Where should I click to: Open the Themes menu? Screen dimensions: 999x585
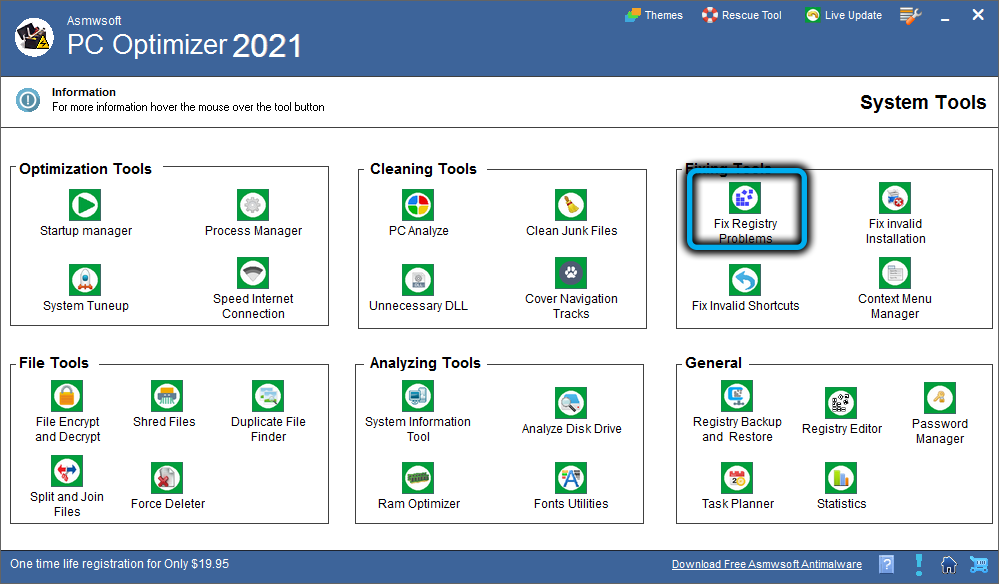point(654,15)
